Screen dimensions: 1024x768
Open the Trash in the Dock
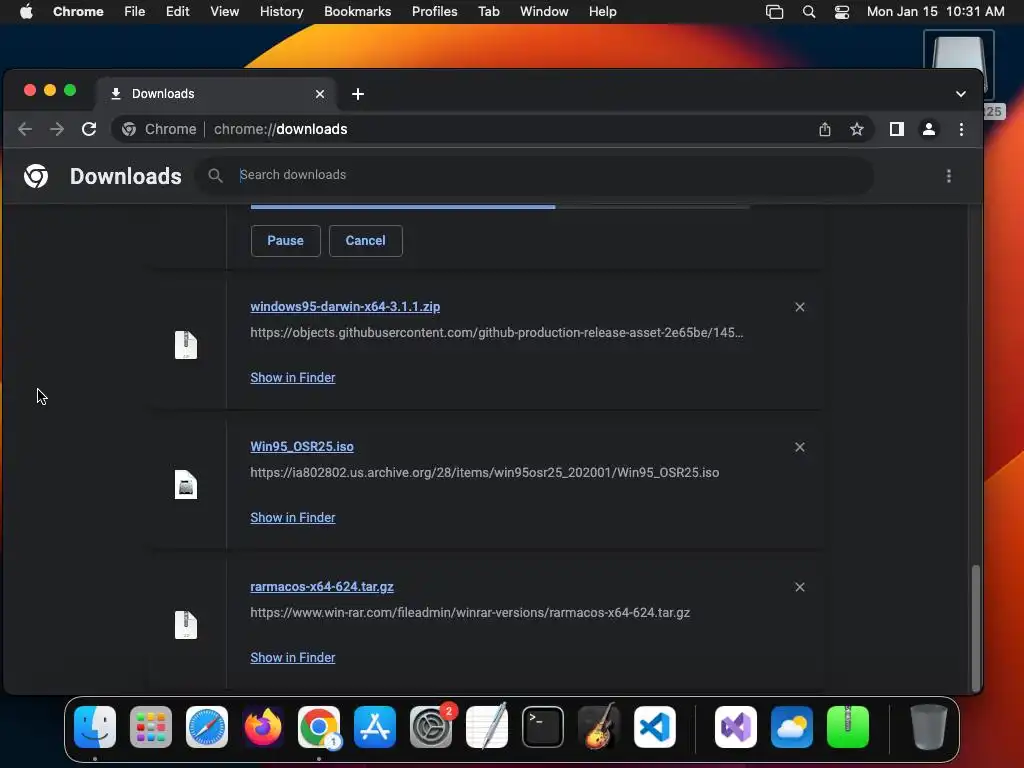[x=929, y=727]
